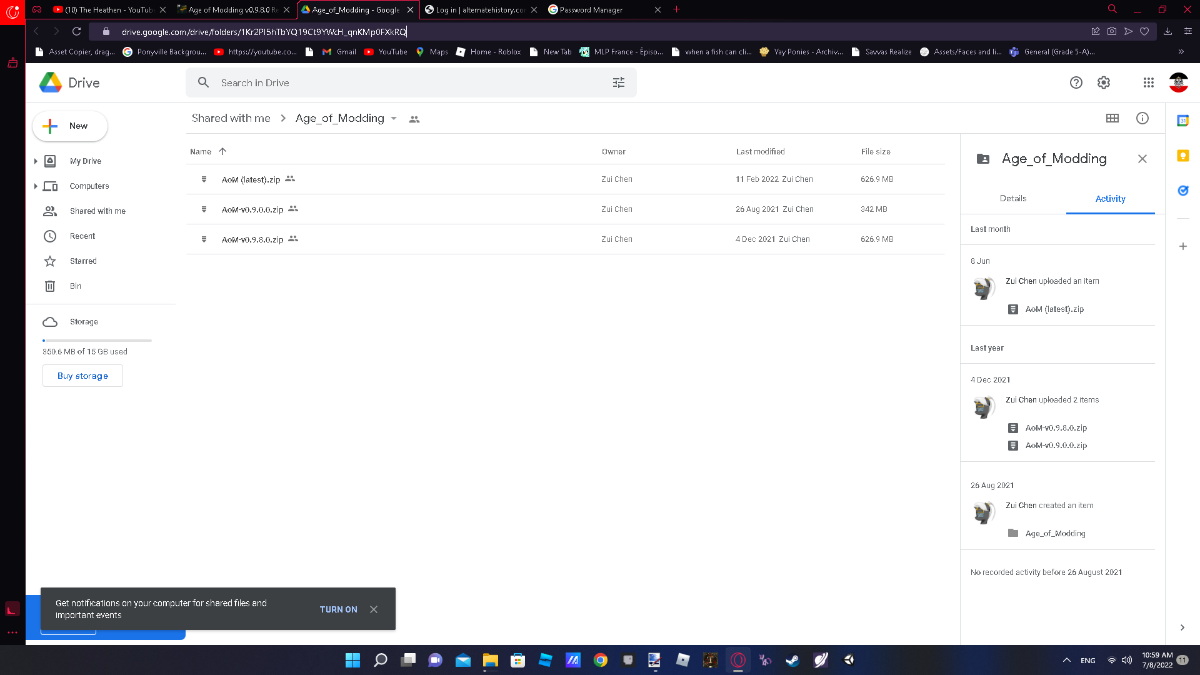Open Google Keep side panel
Viewport: 1200px width, 675px height.
(1183, 155)
